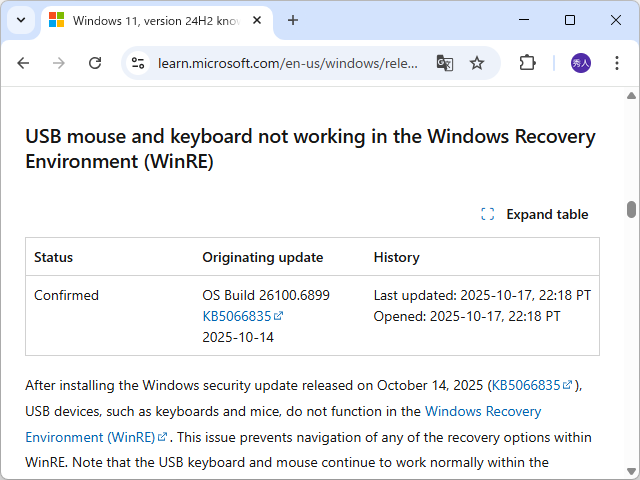640x480 pixels.
Task: Click scrollbar up arrow
Action: (x=631, y=96)
